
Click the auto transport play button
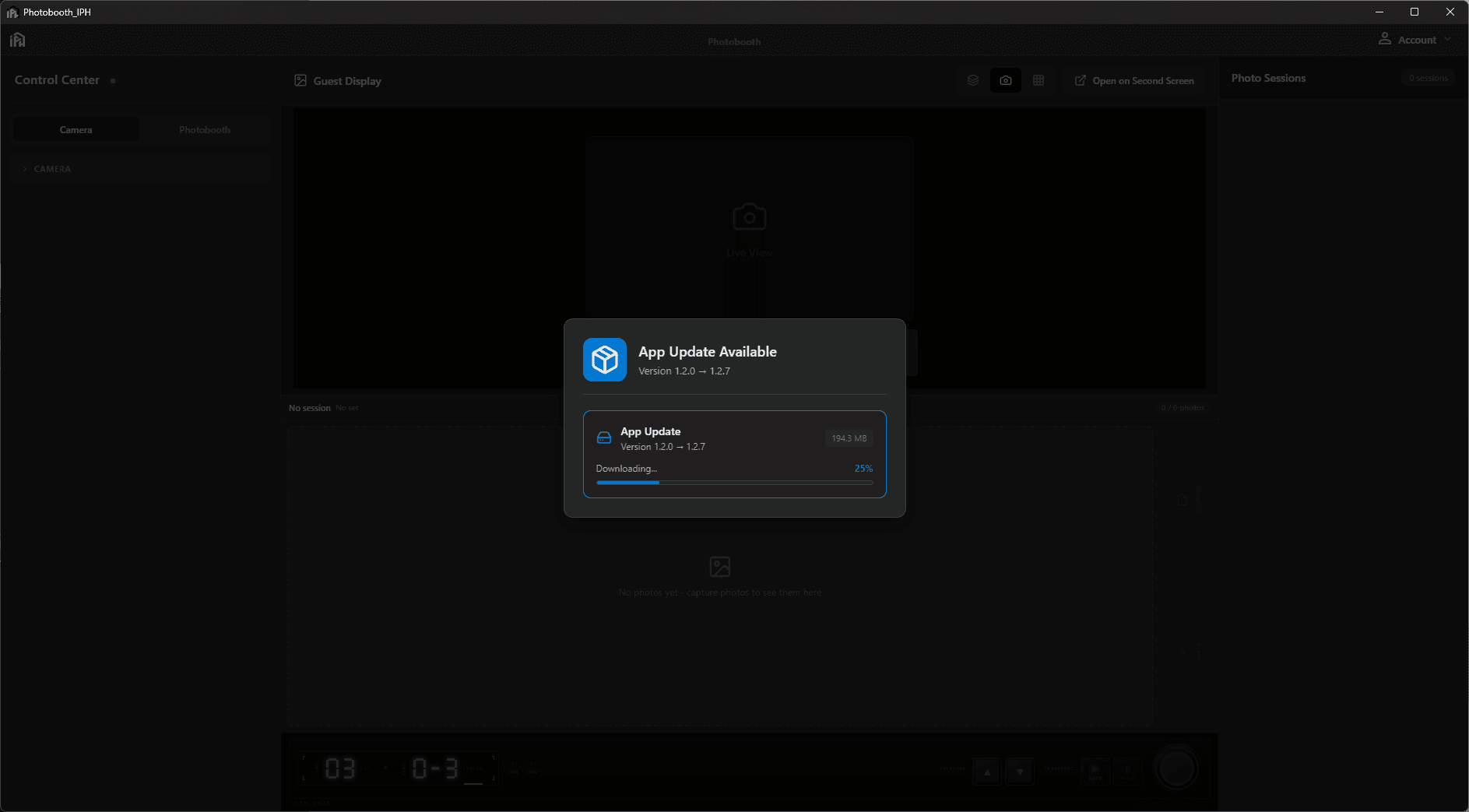[x=1095, y=772]
